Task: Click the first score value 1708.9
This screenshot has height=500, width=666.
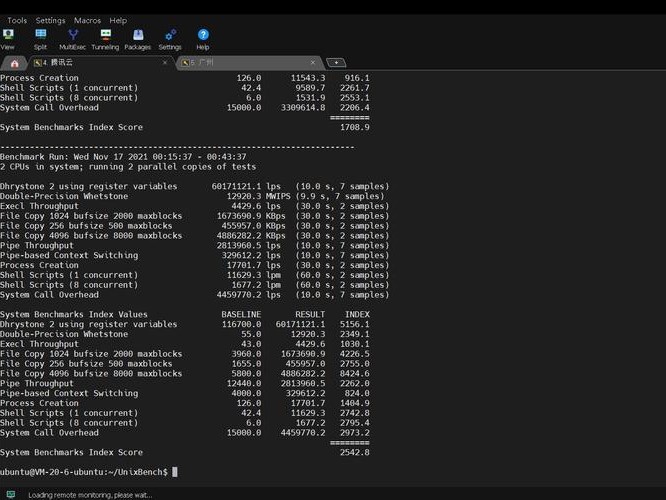Action: point(355,127)
